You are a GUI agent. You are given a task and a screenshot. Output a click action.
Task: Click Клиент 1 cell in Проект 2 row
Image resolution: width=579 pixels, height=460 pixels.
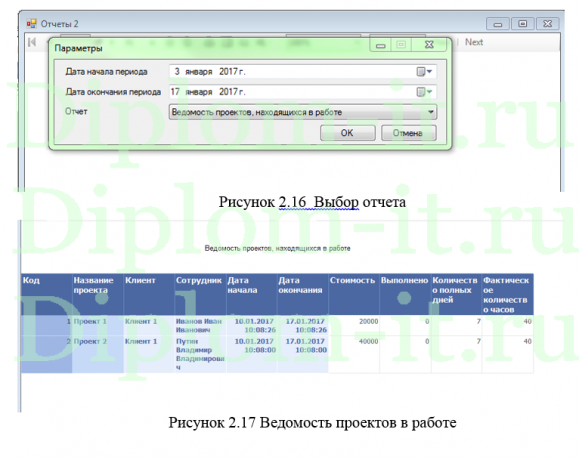149,354
